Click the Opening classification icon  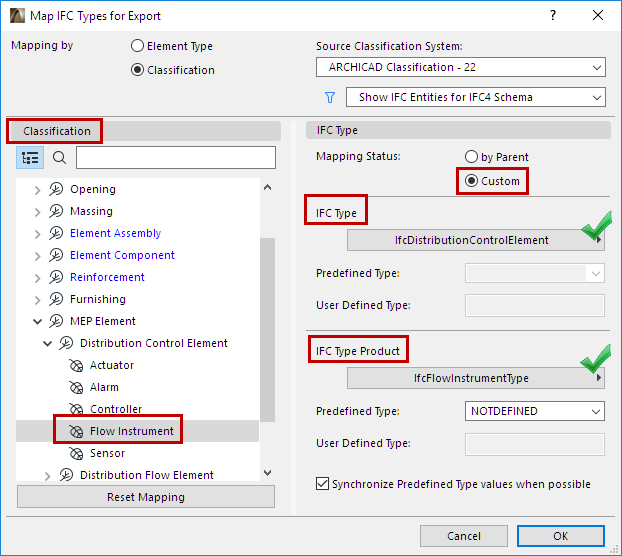(x=56, y=189)
